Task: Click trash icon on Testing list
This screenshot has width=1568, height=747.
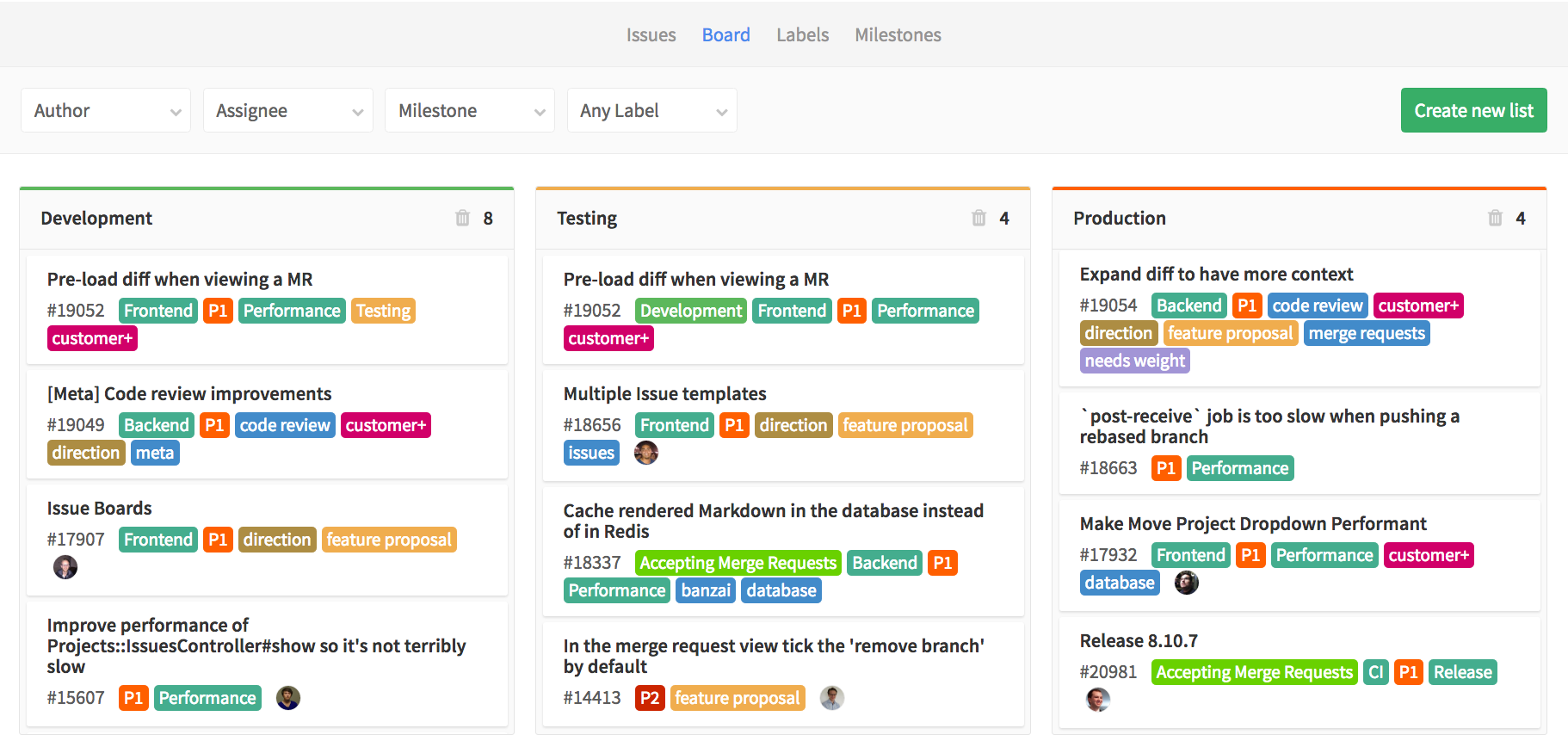Action: [978, 218]
